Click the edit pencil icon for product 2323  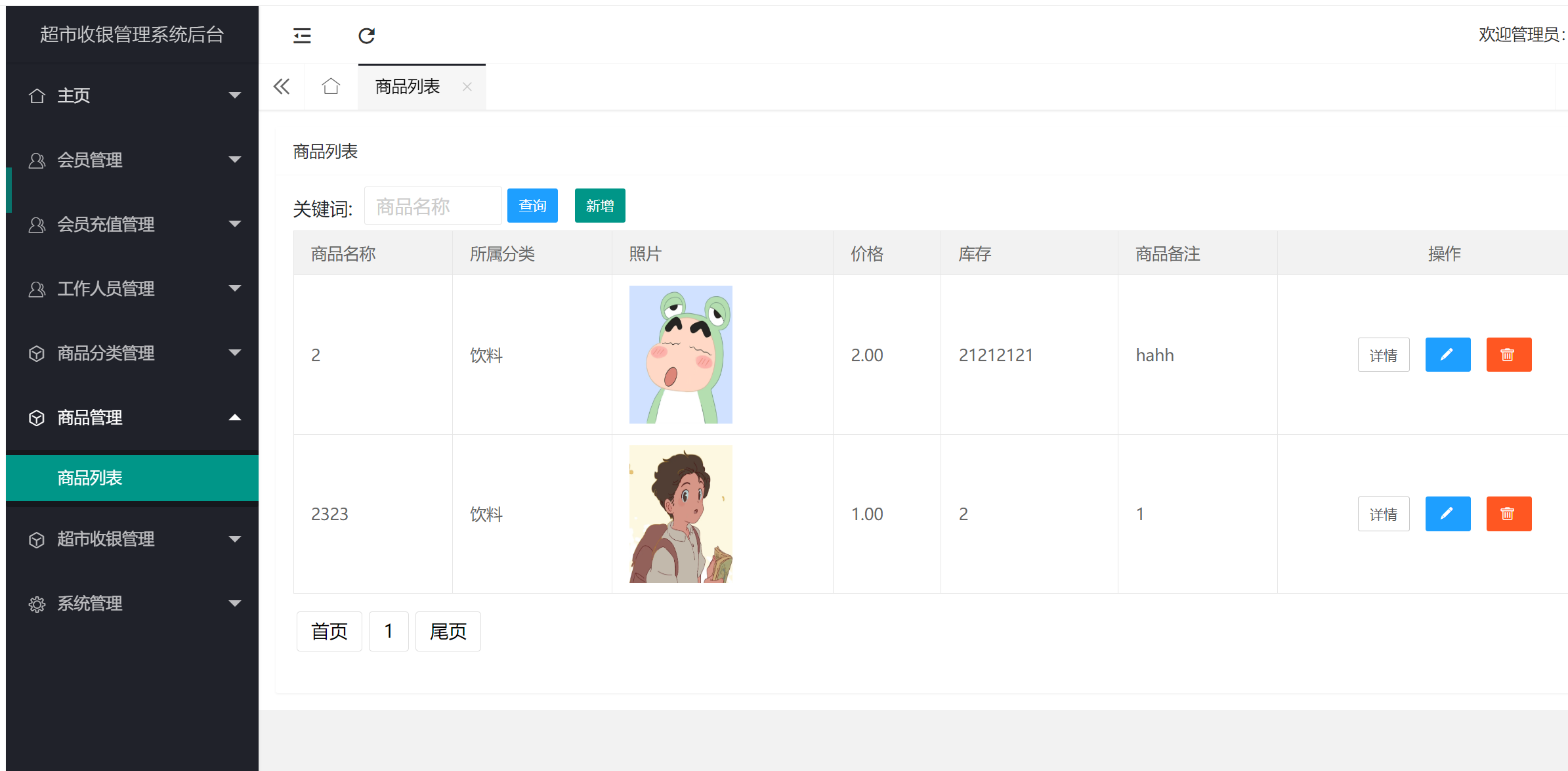tap(1447, 514)
